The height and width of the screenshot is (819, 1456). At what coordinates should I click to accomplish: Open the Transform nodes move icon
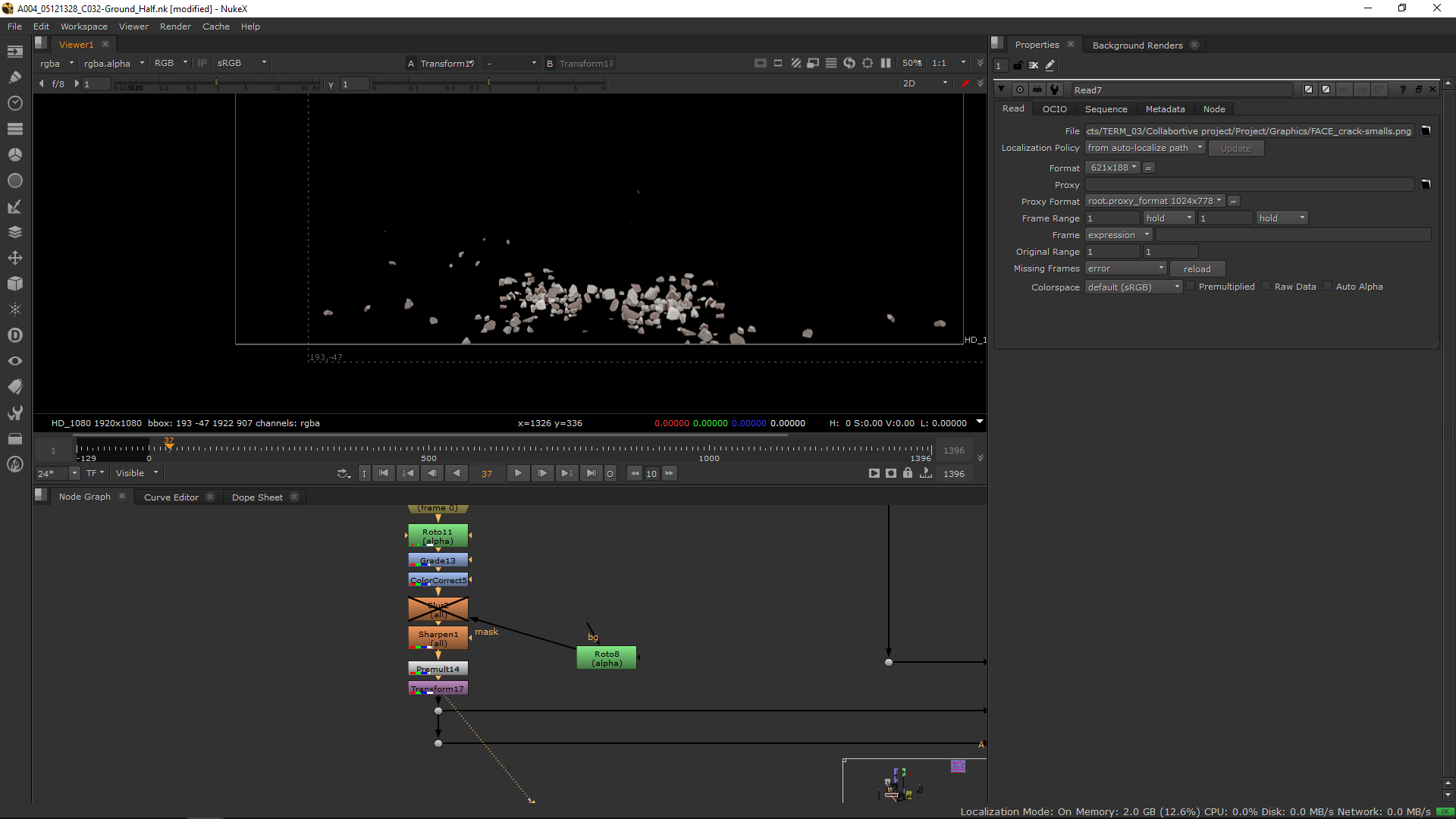[14, 258]
